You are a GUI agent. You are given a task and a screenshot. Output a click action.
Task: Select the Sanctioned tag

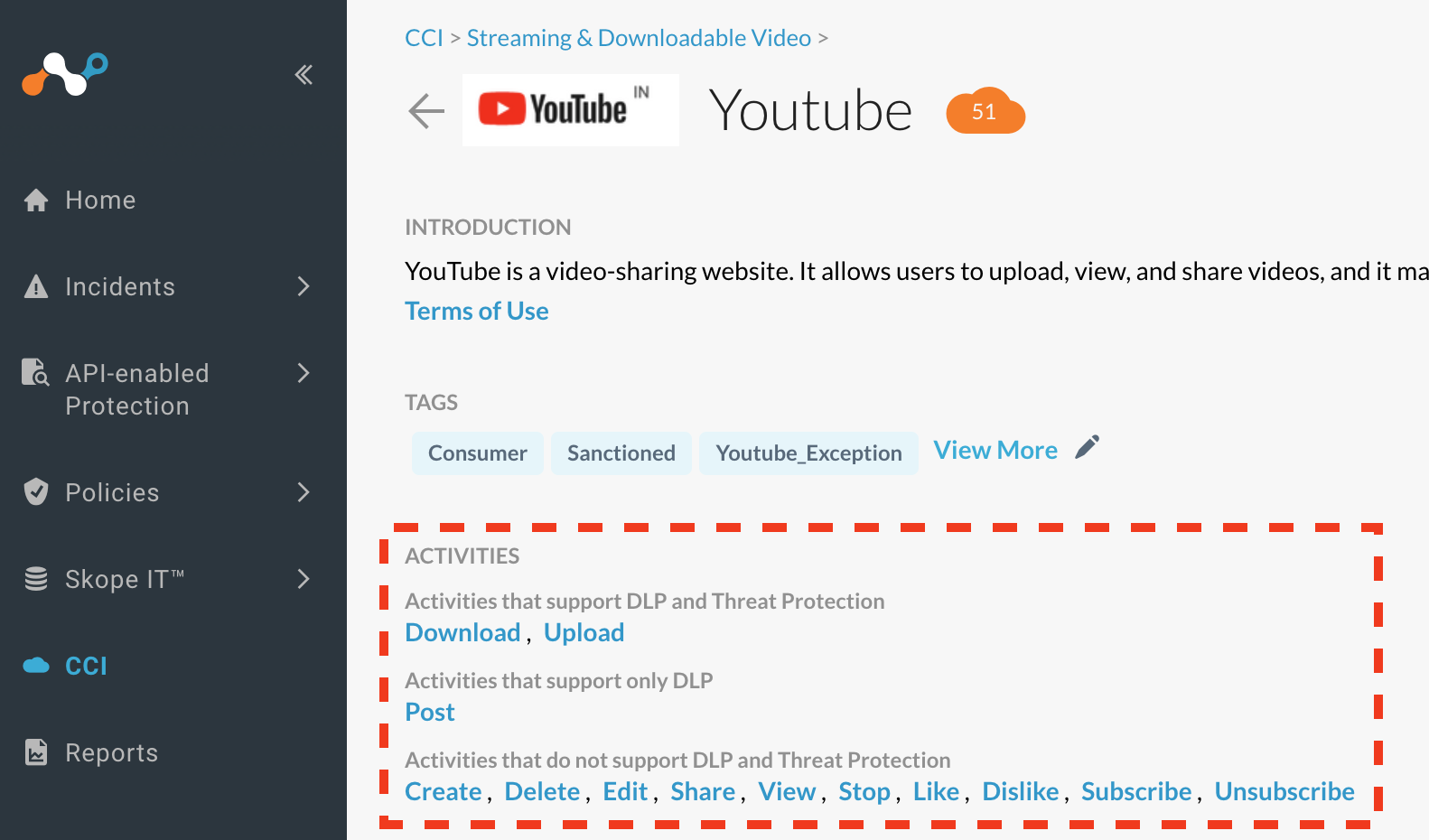(x=621, y=453)
